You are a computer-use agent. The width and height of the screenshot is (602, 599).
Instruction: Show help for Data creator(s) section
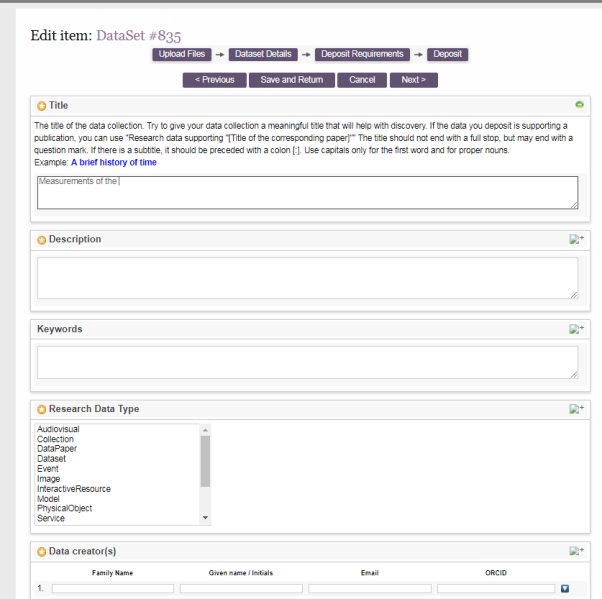pyautogui.click(x=576, y=551)
